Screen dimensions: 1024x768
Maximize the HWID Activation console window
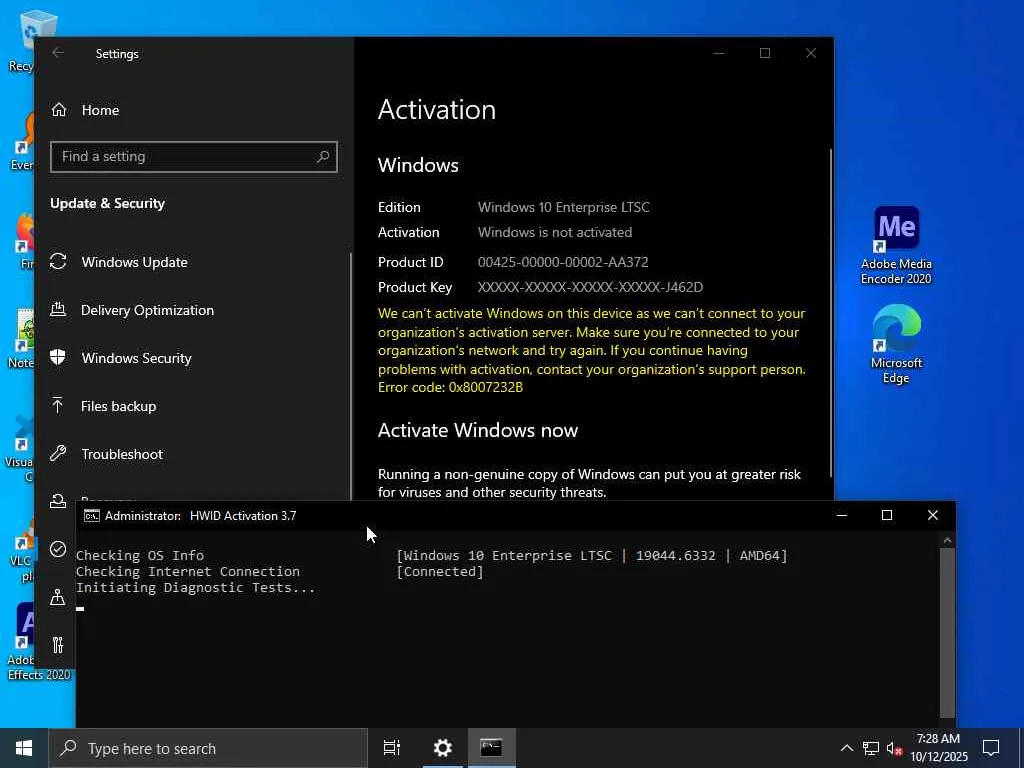click(x=887, y=516)
